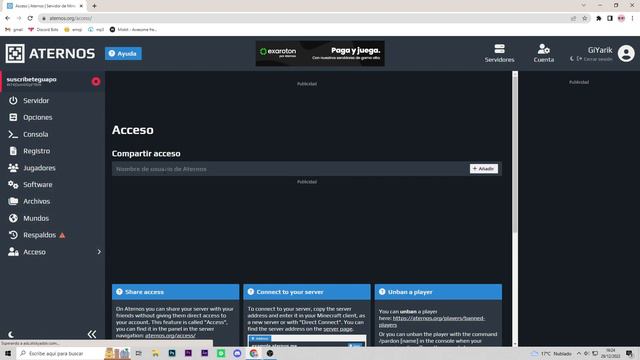Click the user avatar profile icon
The image size is (640, 360).
(x=626, y=53)
